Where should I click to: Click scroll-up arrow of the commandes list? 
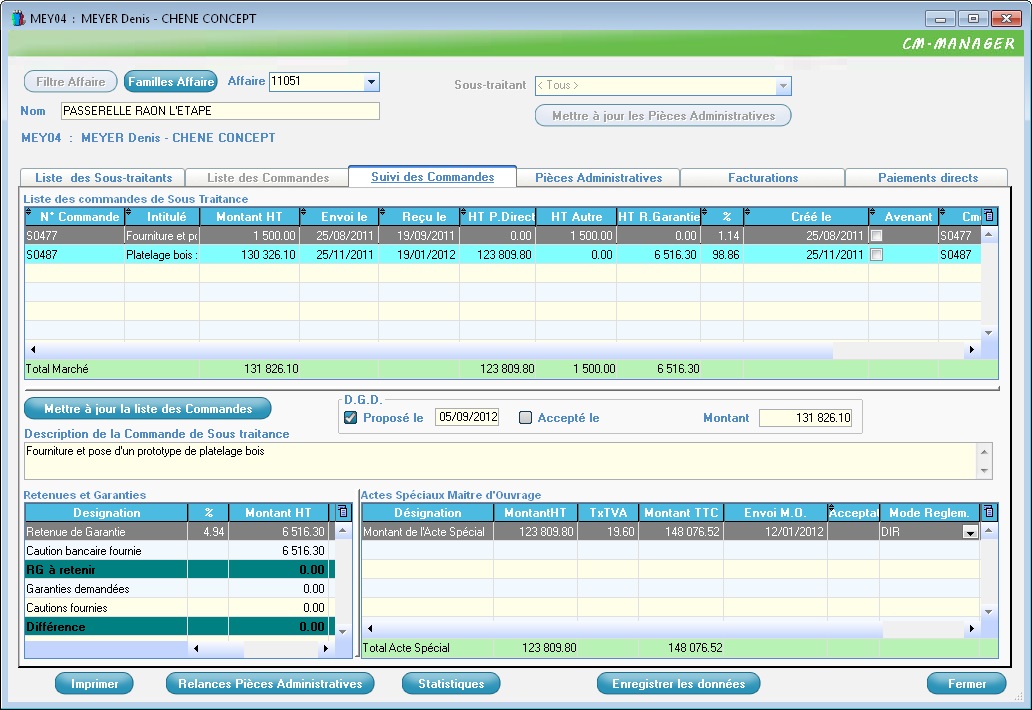pyautogui.click(x=989, y=234)
